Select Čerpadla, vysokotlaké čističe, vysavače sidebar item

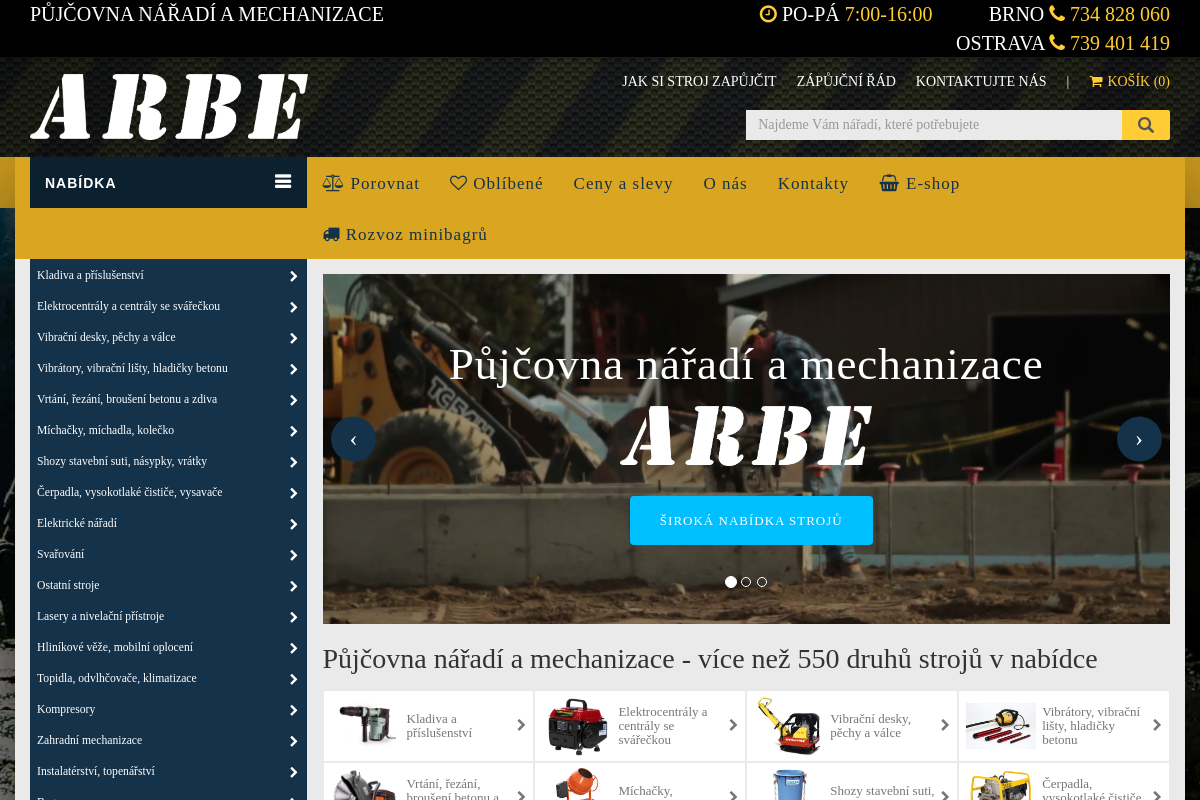click(168, 492)
